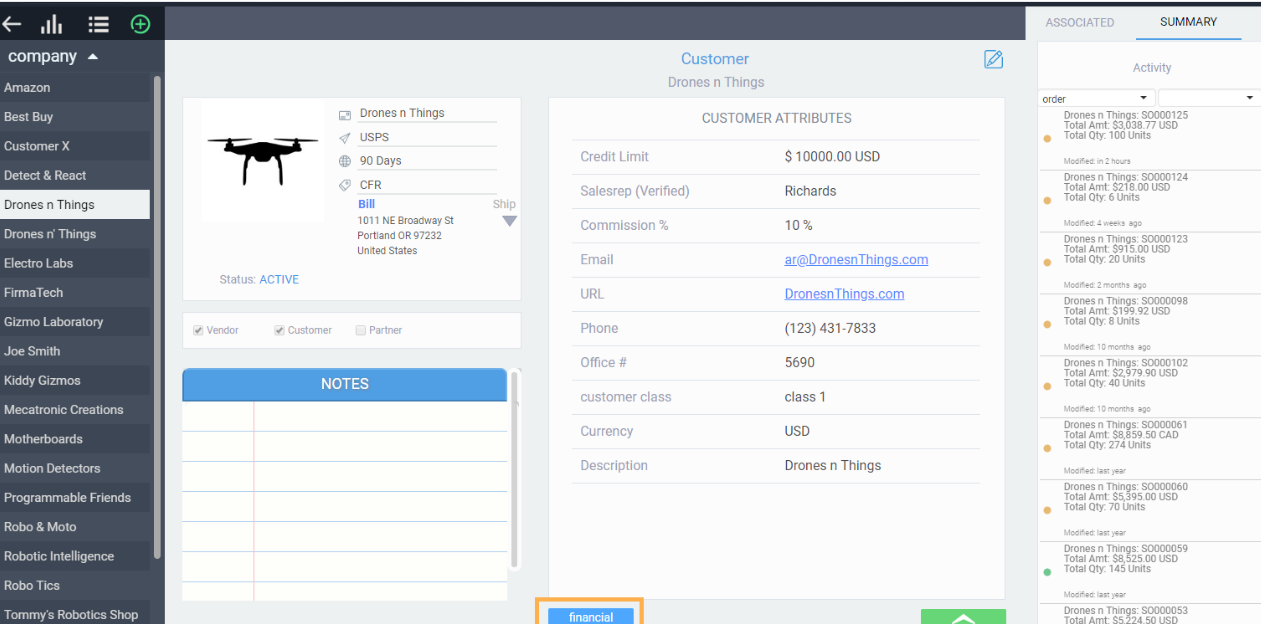Open the bar chart view icon
Image resolution: width=1261 pixels, height=624 pixels.
(x=52, y=25)
